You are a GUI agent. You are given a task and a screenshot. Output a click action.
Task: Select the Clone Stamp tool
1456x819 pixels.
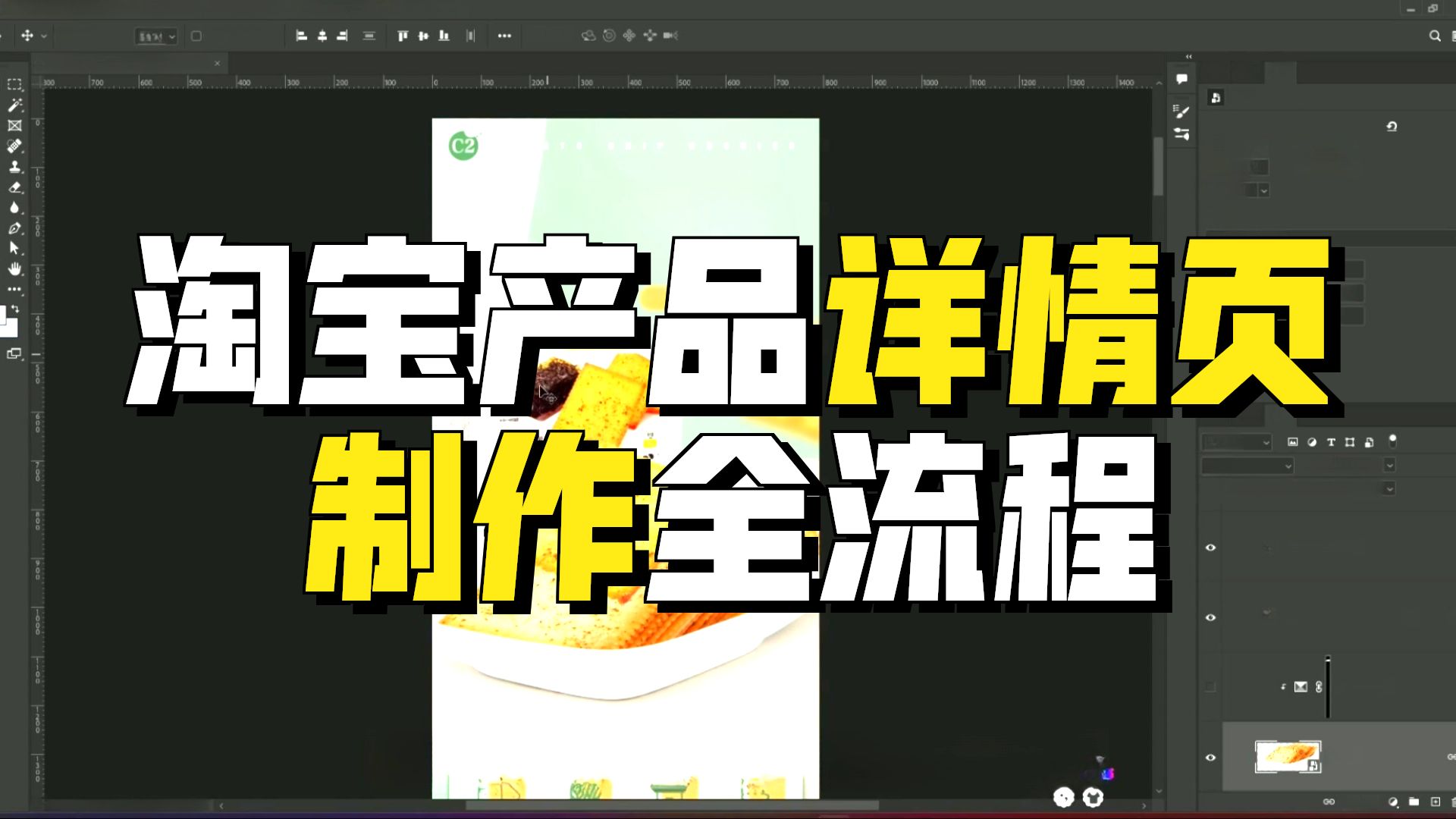pyautogui.click(x=14, y=167)
